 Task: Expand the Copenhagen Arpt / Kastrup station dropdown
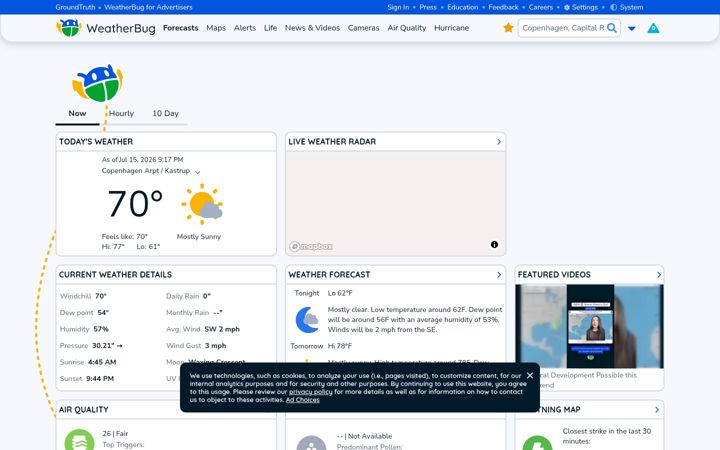tap(197, 172)
